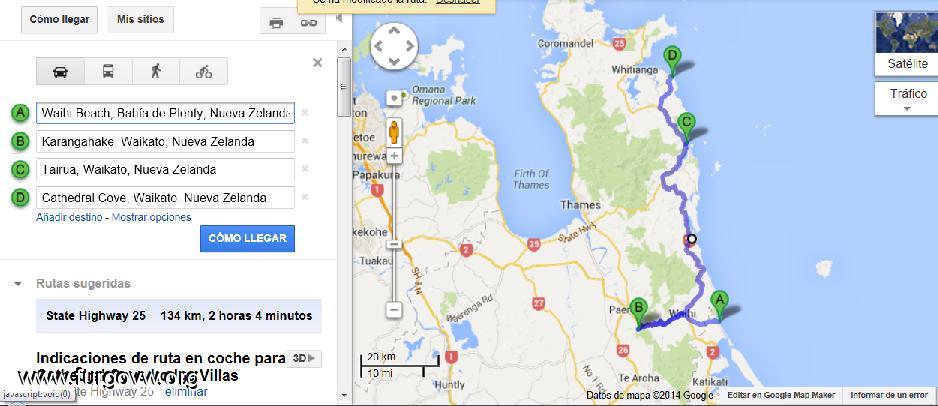The height and width of the screenshot is (406, 938).
Task: Click the zoom slider handle
Action: coord(395,244)
